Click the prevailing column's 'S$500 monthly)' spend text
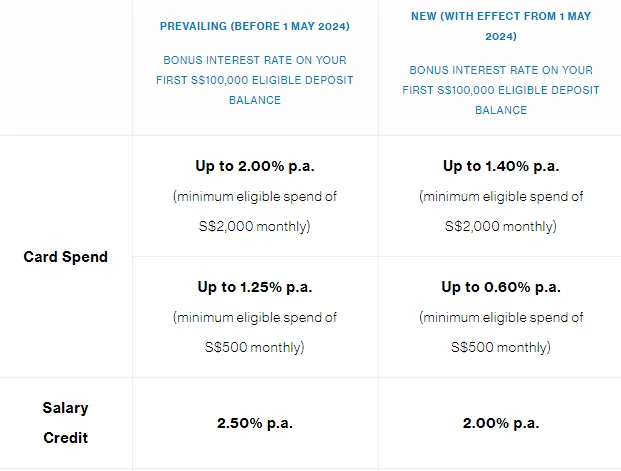The image size is (621, 471). tap(255, 347)
